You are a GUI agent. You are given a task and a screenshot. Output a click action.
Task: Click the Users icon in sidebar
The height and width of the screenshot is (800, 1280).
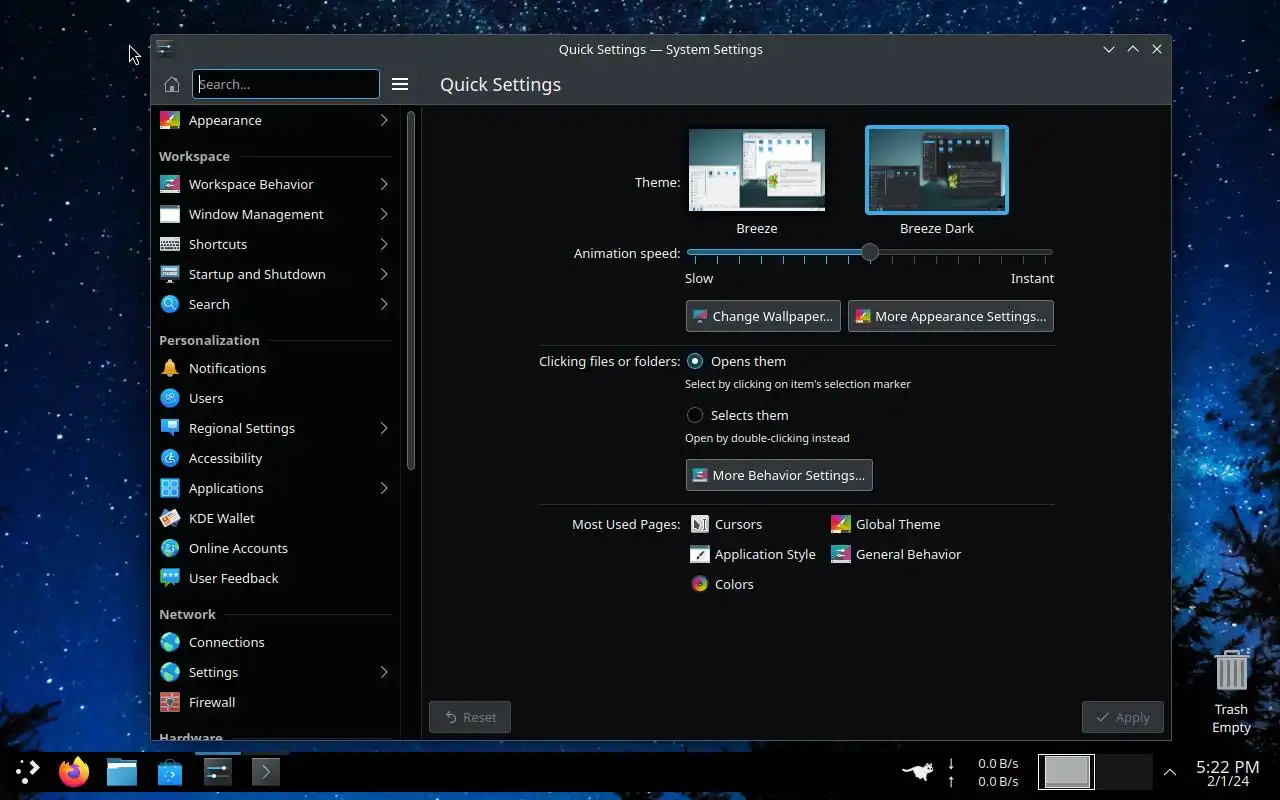(x=170, y=398)
